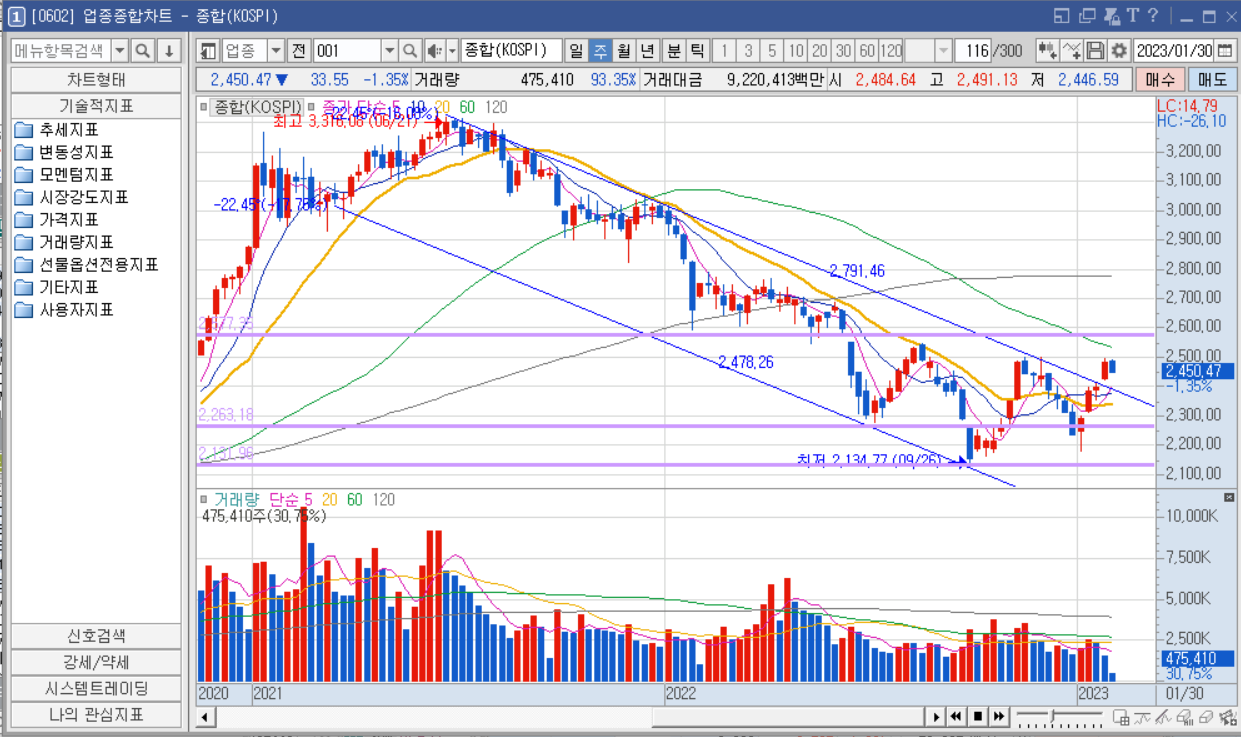
Task: Click the crosshair data window icon bottom right
Action: (x=1122, y=717)
